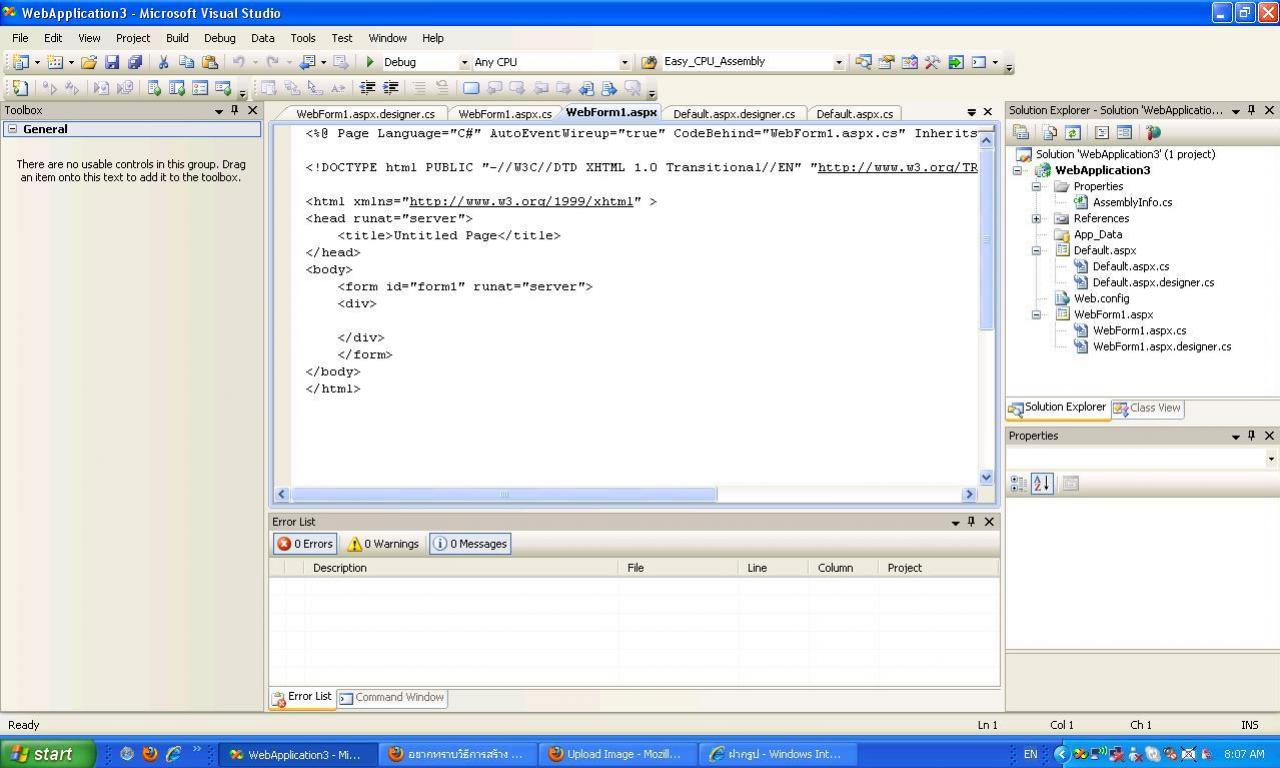
Task: Select AssemblyInfo.cs in Solution Explorer
Action: point(1132,203)
